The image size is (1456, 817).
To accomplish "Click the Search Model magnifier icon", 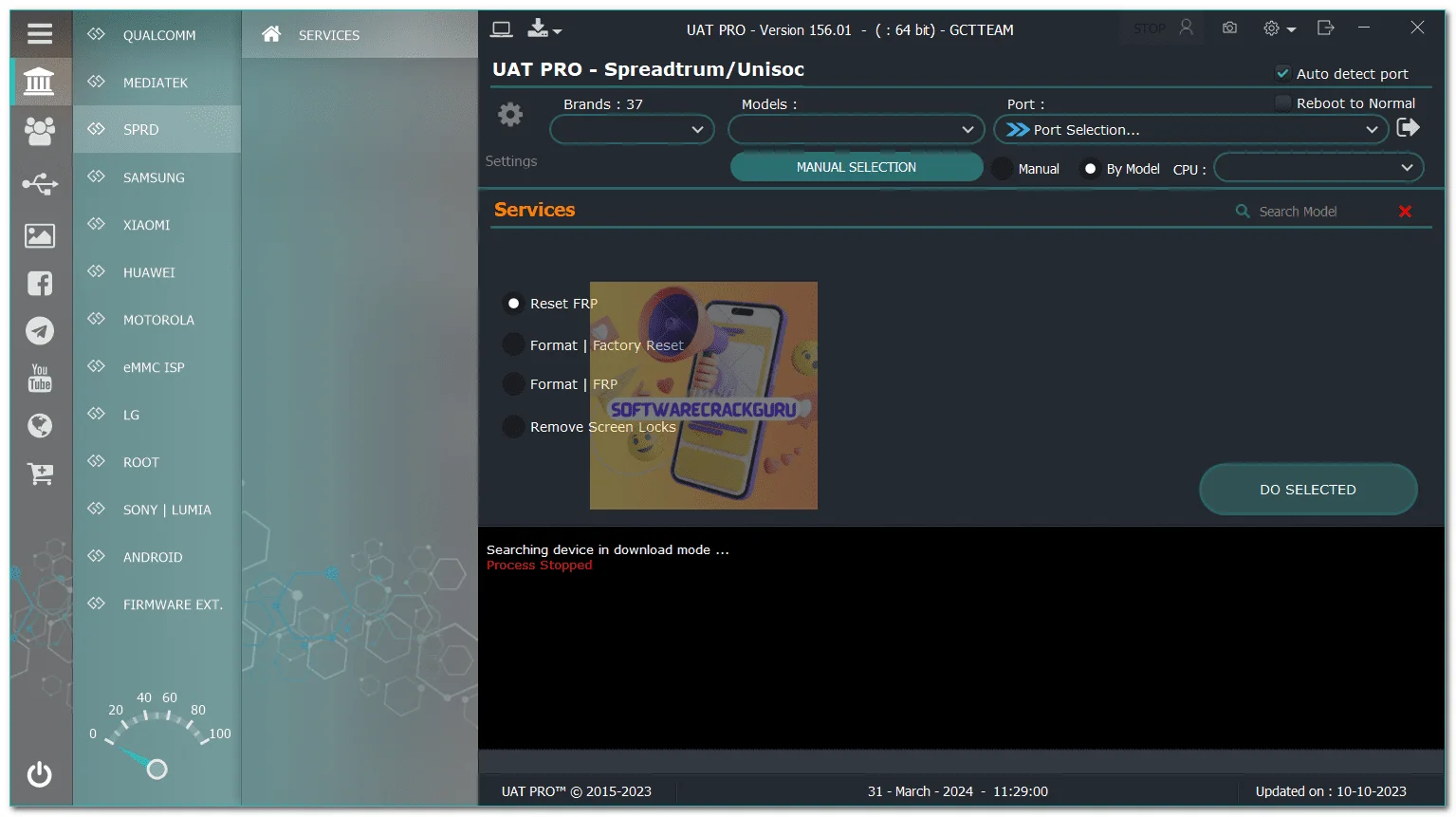I will point(1243,211).
